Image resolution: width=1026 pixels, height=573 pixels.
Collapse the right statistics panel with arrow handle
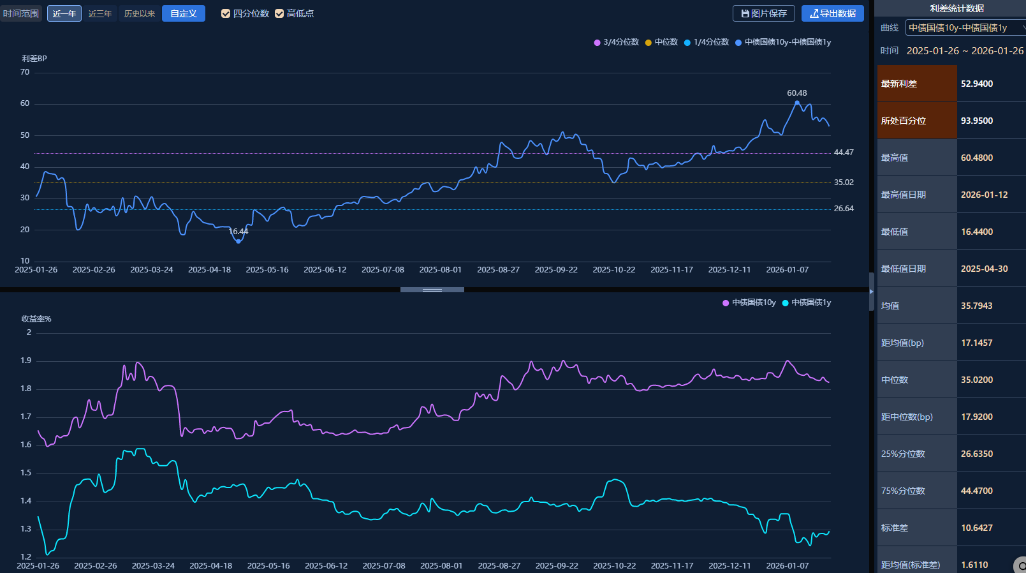(x=871, y=291)
